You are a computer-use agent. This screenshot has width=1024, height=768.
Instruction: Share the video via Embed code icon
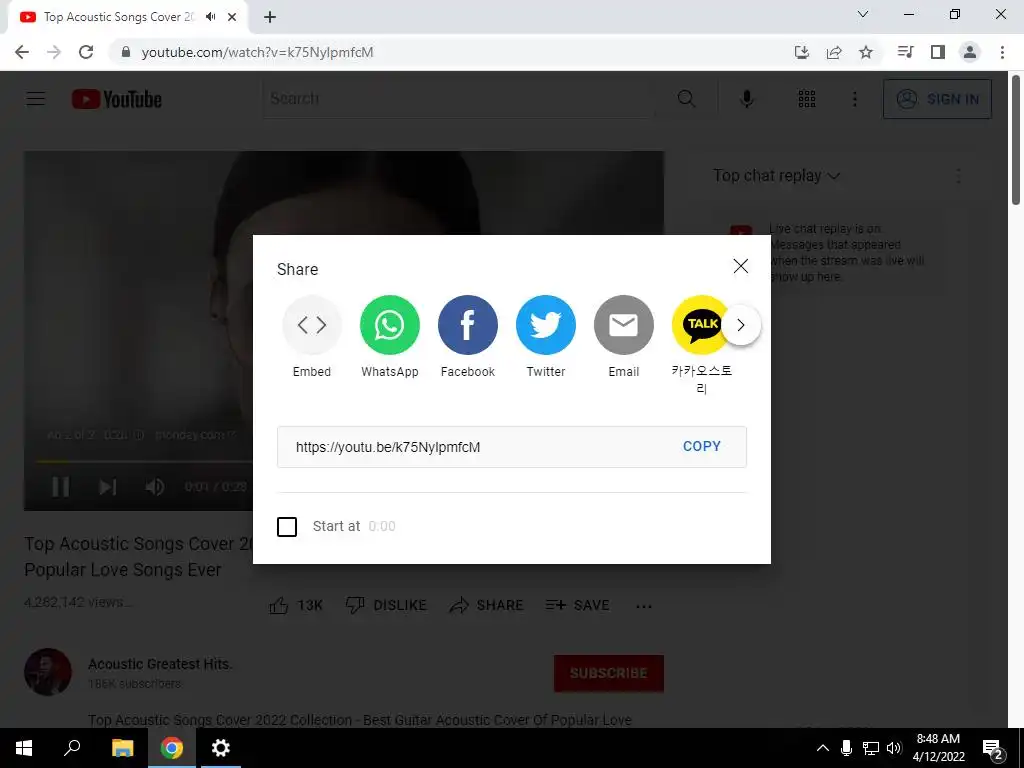pos(312,325)
